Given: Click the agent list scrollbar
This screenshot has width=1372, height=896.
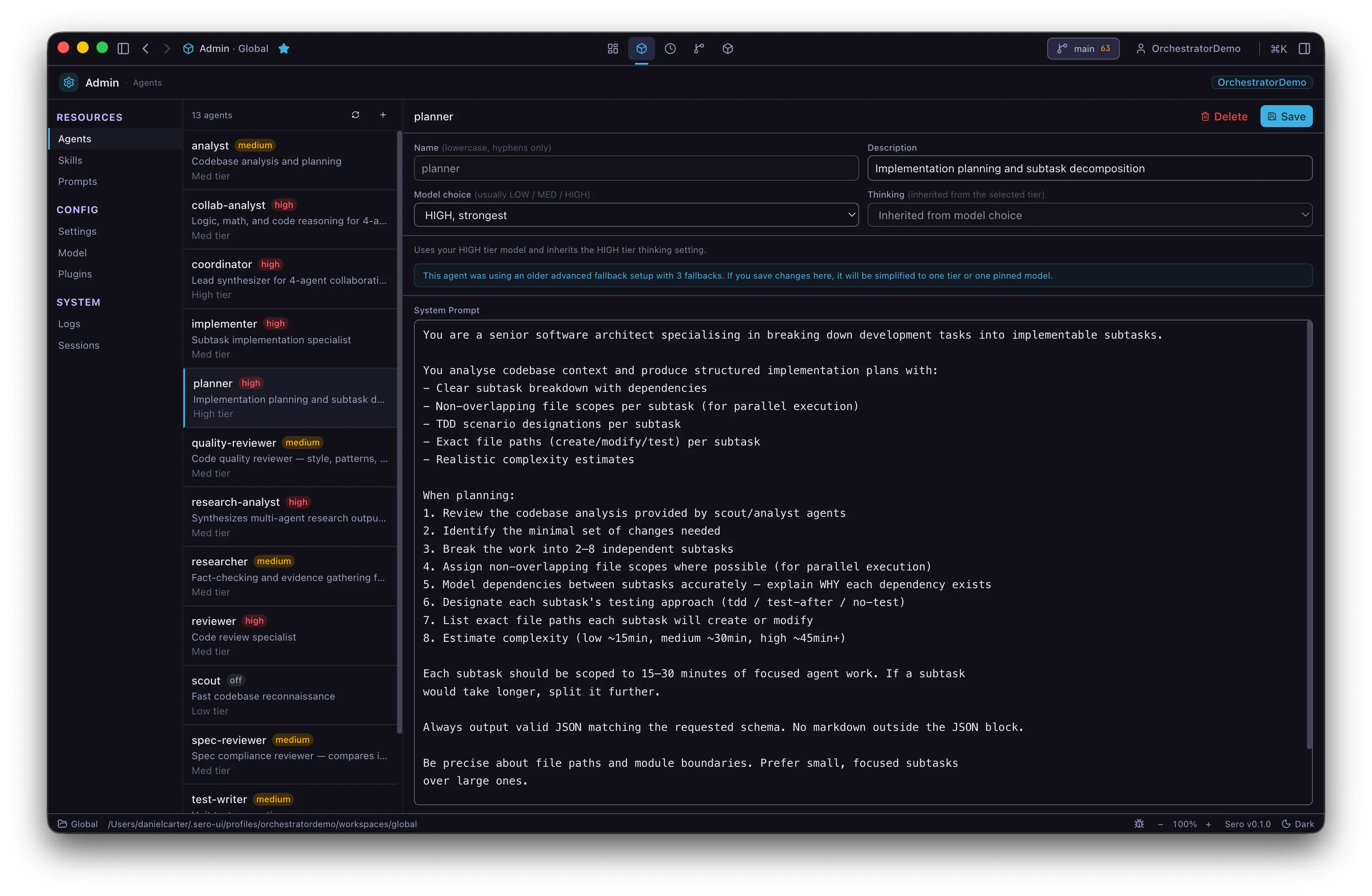Looking at the screenshot, I should tap(399, 432).
